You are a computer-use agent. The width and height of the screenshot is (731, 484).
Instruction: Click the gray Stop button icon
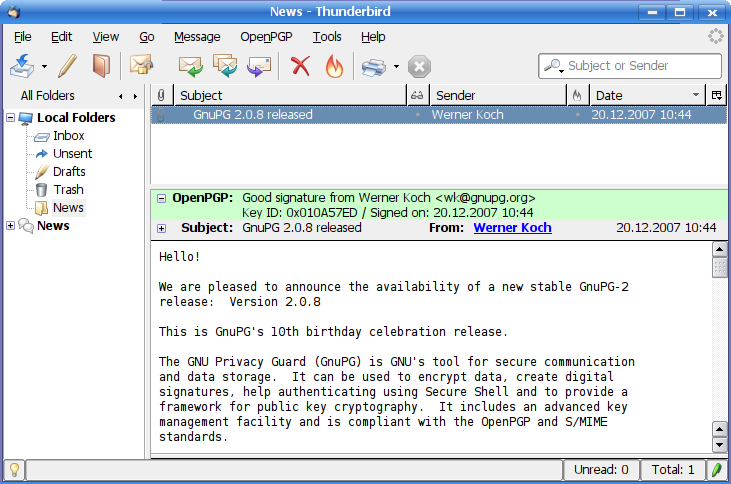419,67
